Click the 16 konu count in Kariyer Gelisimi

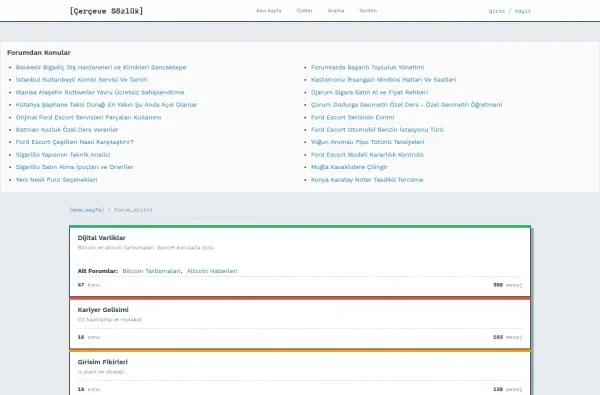point(89,337)
